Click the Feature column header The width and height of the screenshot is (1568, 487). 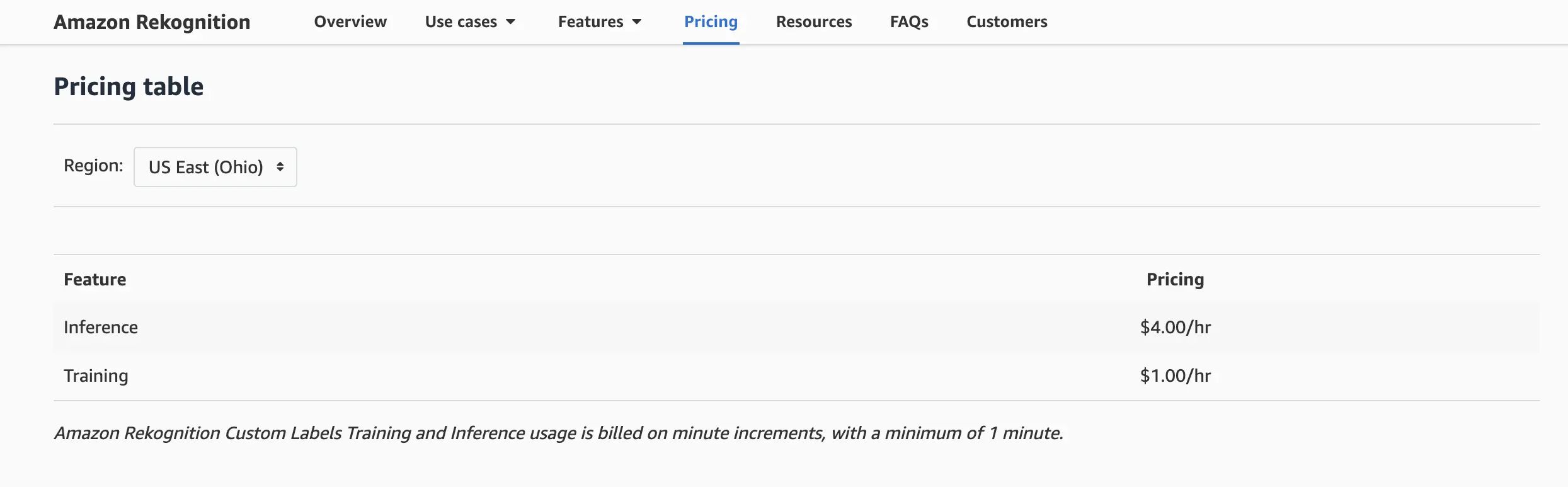click(x=95, y=279)
